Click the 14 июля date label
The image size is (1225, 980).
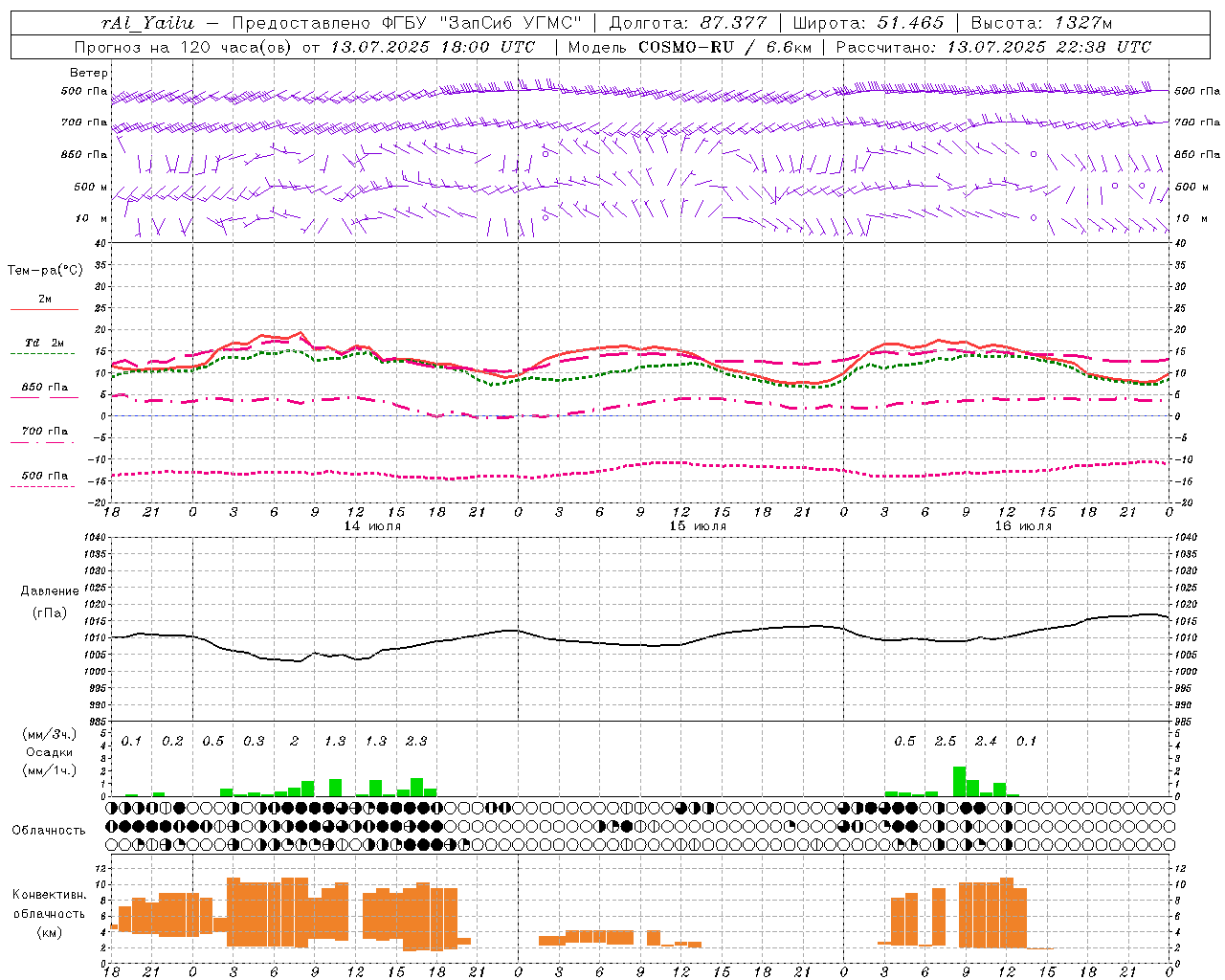point(372,526)
